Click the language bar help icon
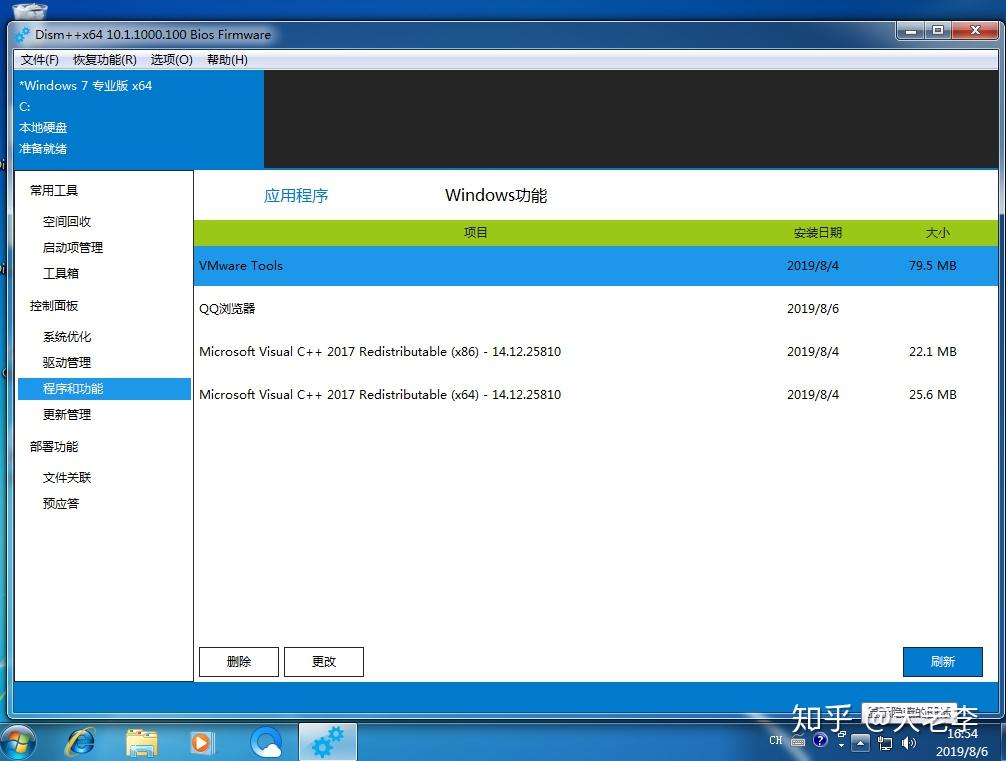The image size is (1006, 761). [820, 740]
